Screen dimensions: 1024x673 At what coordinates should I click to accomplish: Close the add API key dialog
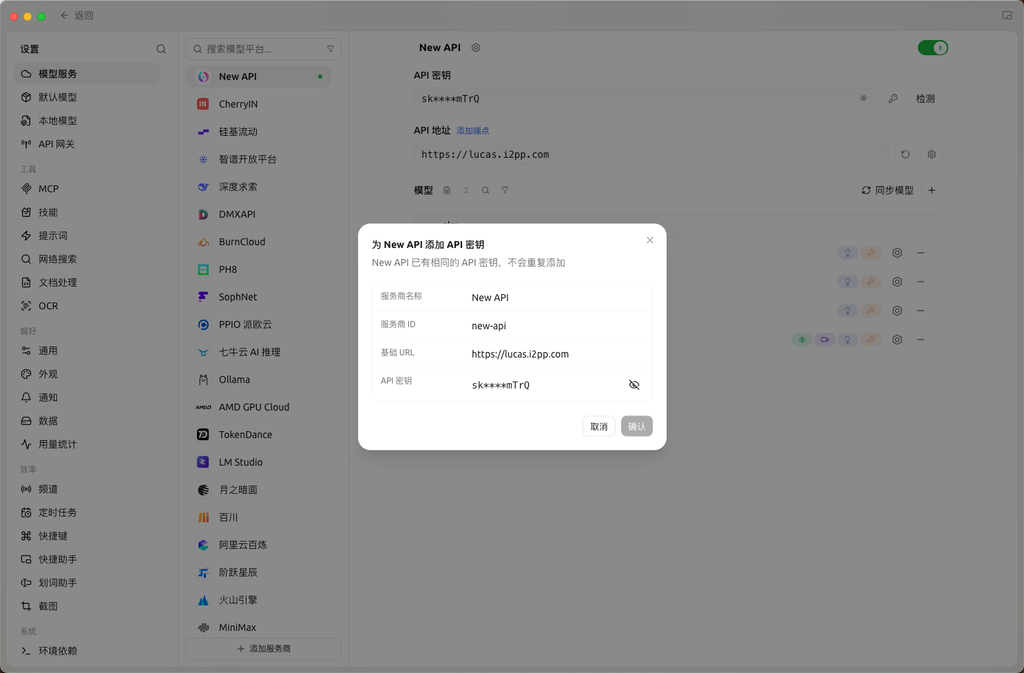point(650,240)
